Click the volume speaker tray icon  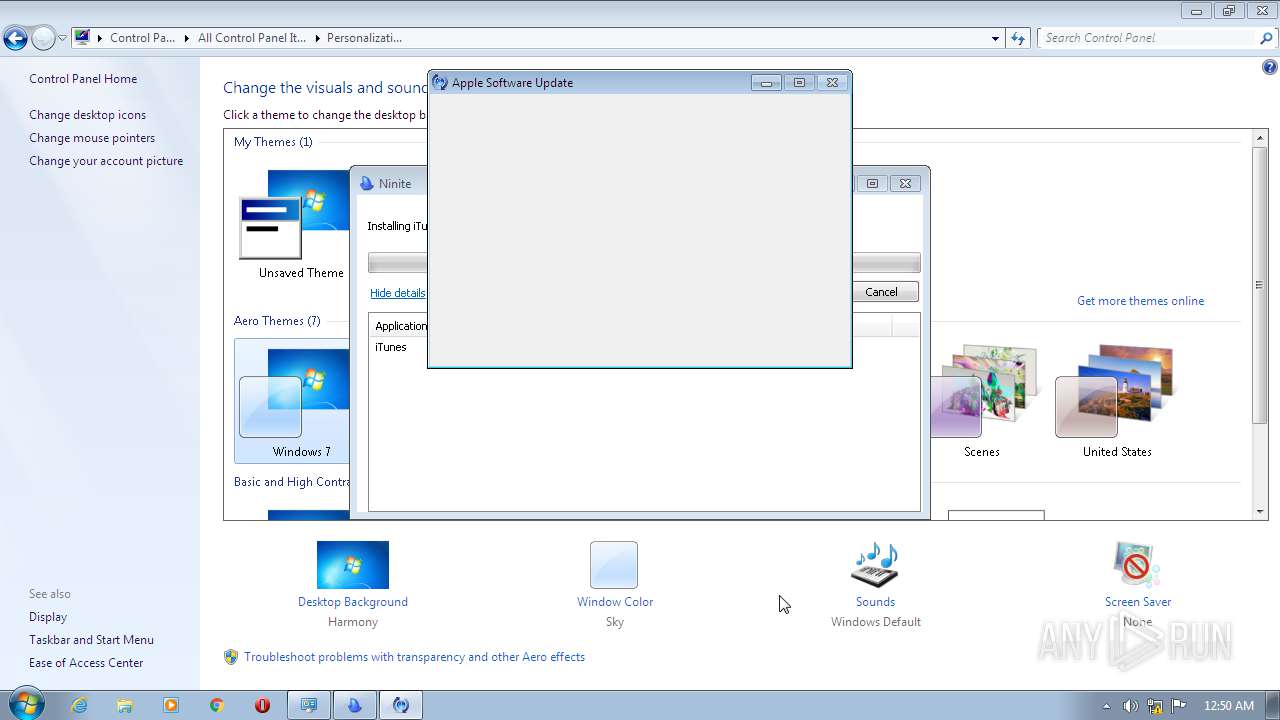click(1130, 706)
